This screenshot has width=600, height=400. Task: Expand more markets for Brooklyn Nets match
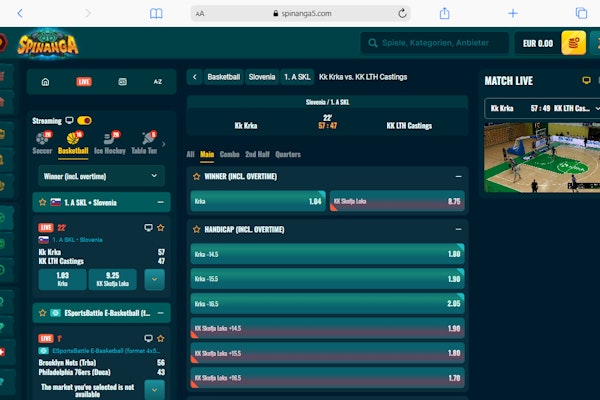point(155,390)
